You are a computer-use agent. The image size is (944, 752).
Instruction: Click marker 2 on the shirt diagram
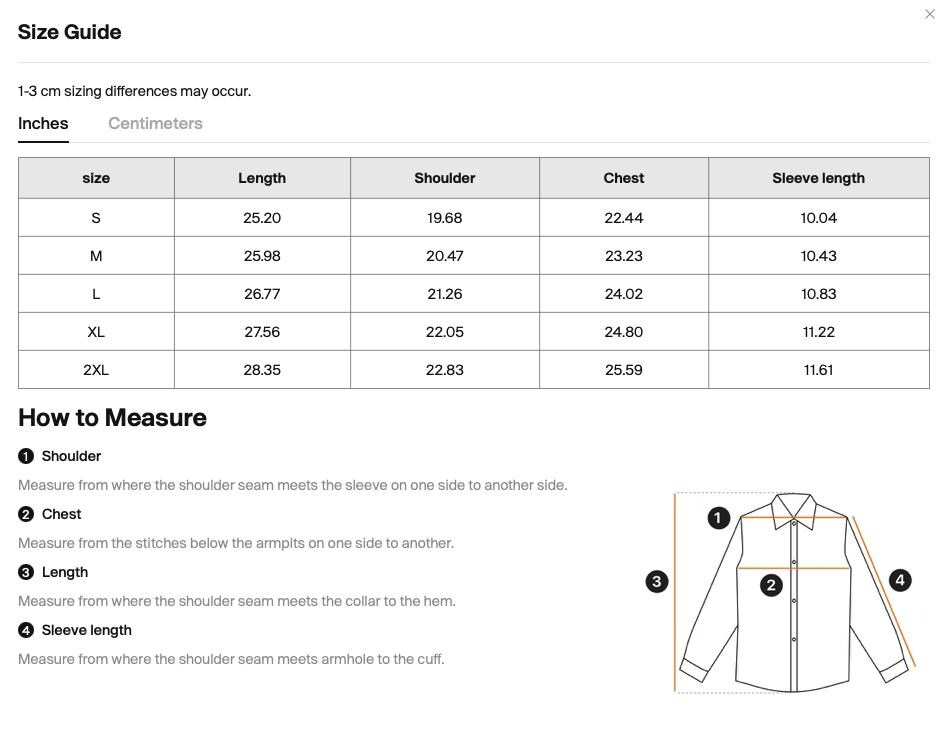(771, 585)
